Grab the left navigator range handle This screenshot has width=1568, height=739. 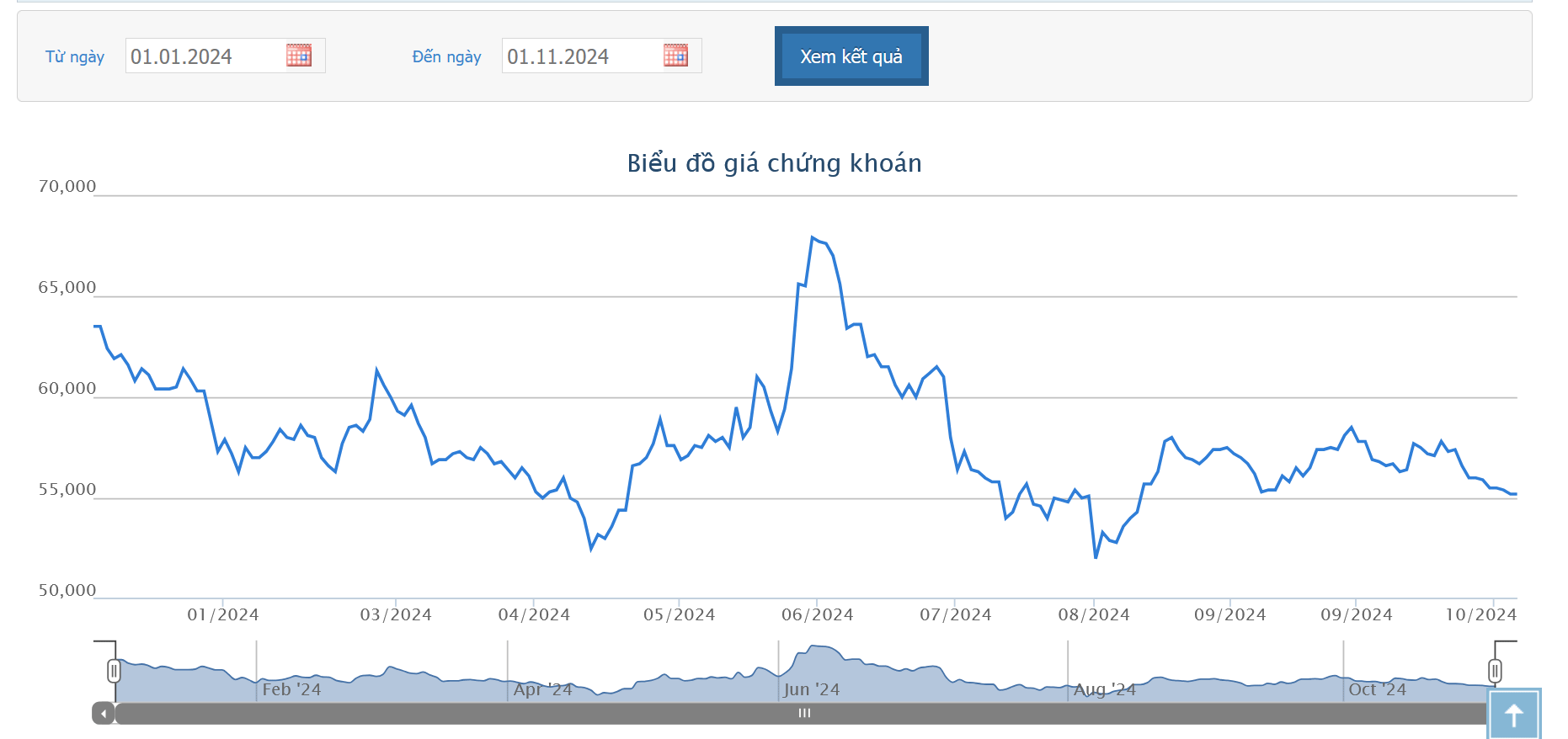pos(114,671)
